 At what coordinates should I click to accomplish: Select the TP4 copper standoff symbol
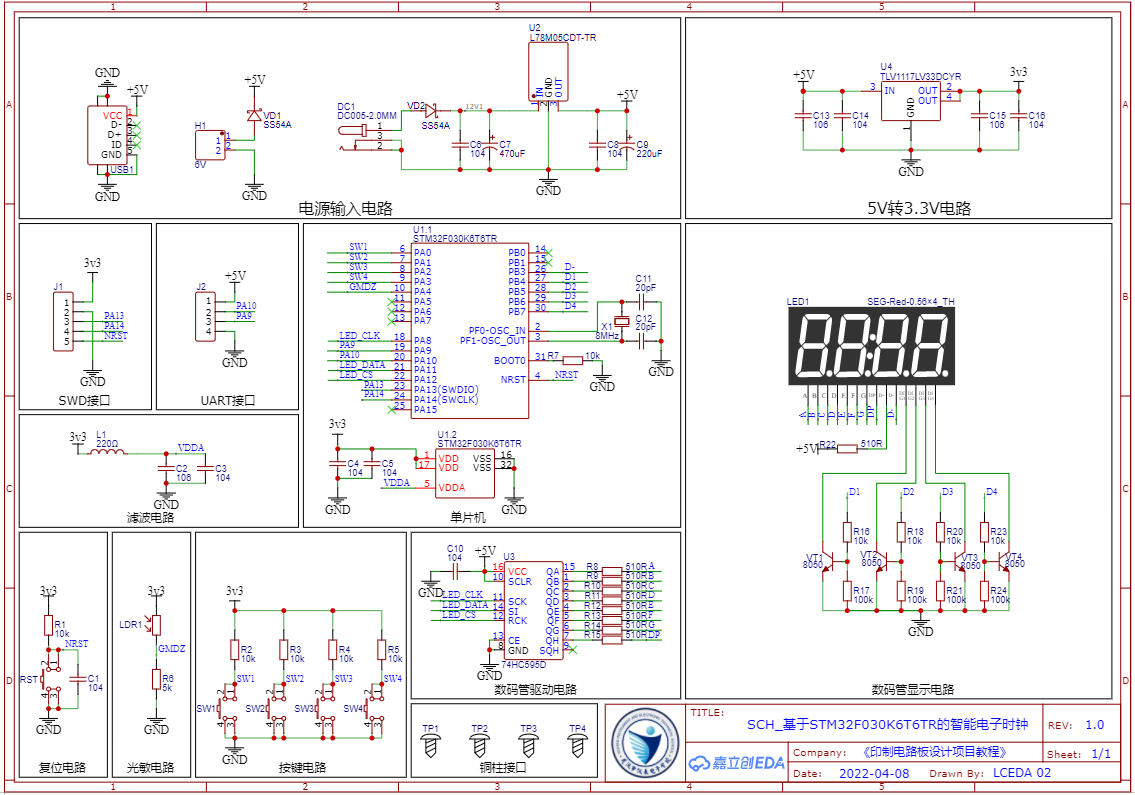pos(578,746)
